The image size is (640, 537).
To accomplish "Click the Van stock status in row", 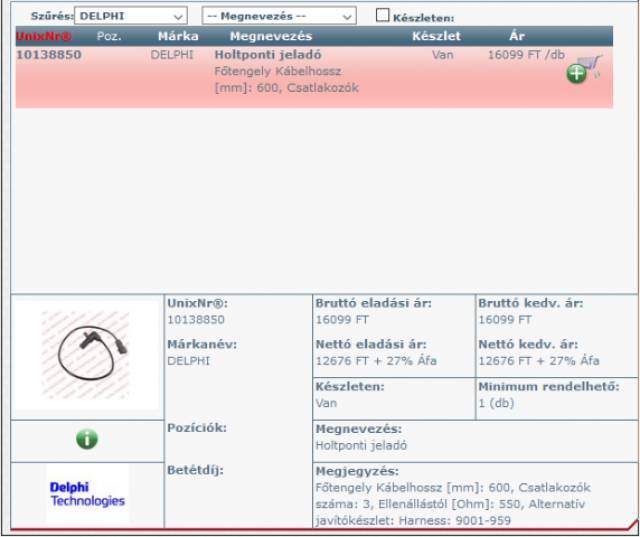I will (x=443, y=55).
